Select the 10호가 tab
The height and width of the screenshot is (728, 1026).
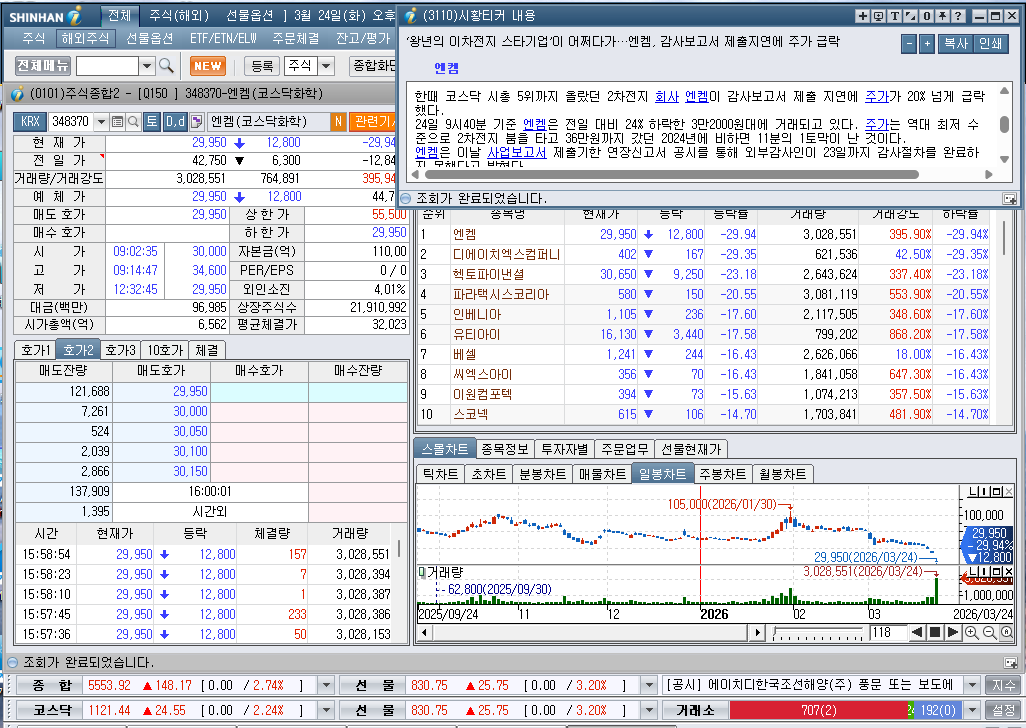coord(165,351)
